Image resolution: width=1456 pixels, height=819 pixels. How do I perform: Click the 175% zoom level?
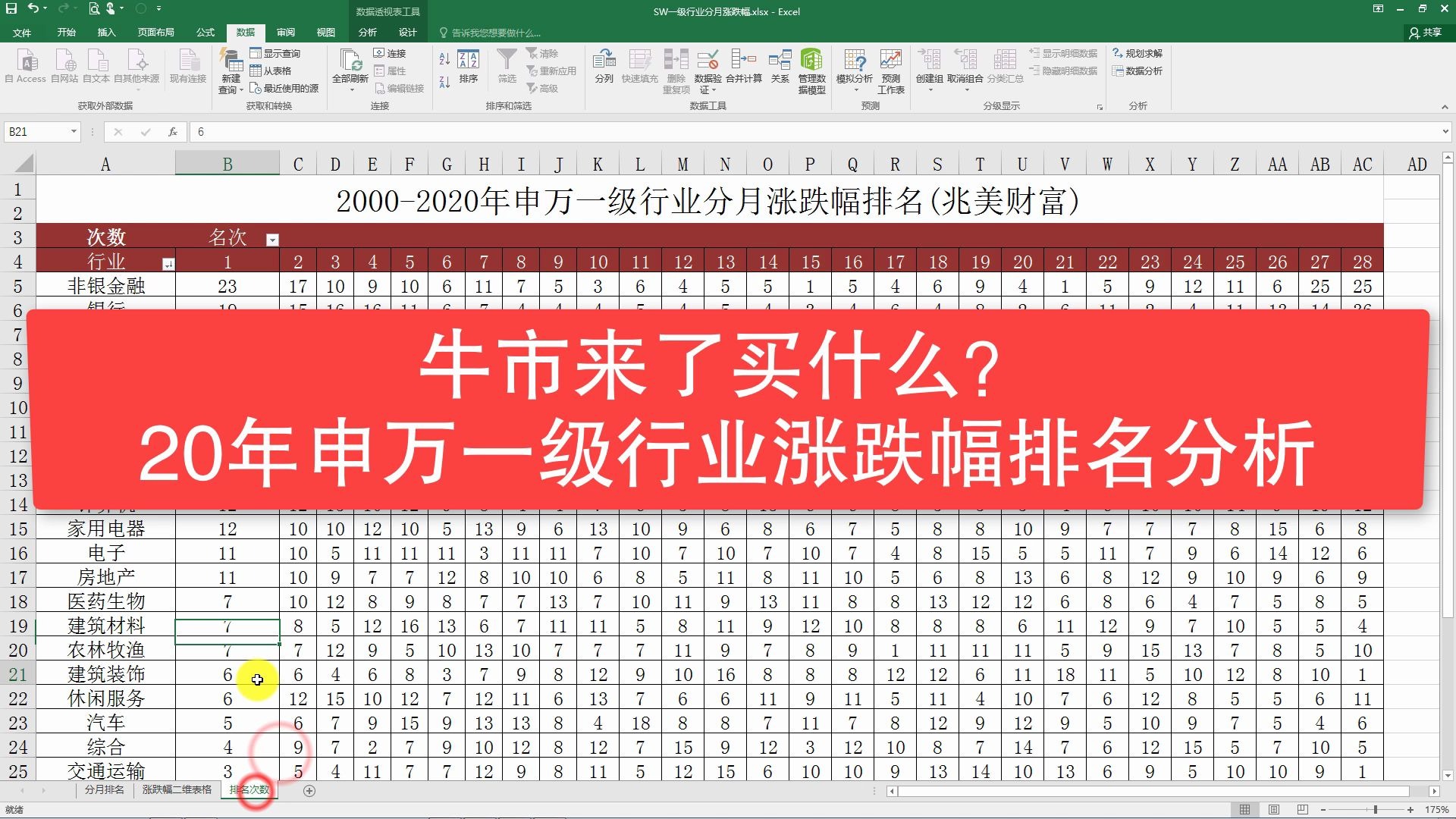pos(1437,810)
